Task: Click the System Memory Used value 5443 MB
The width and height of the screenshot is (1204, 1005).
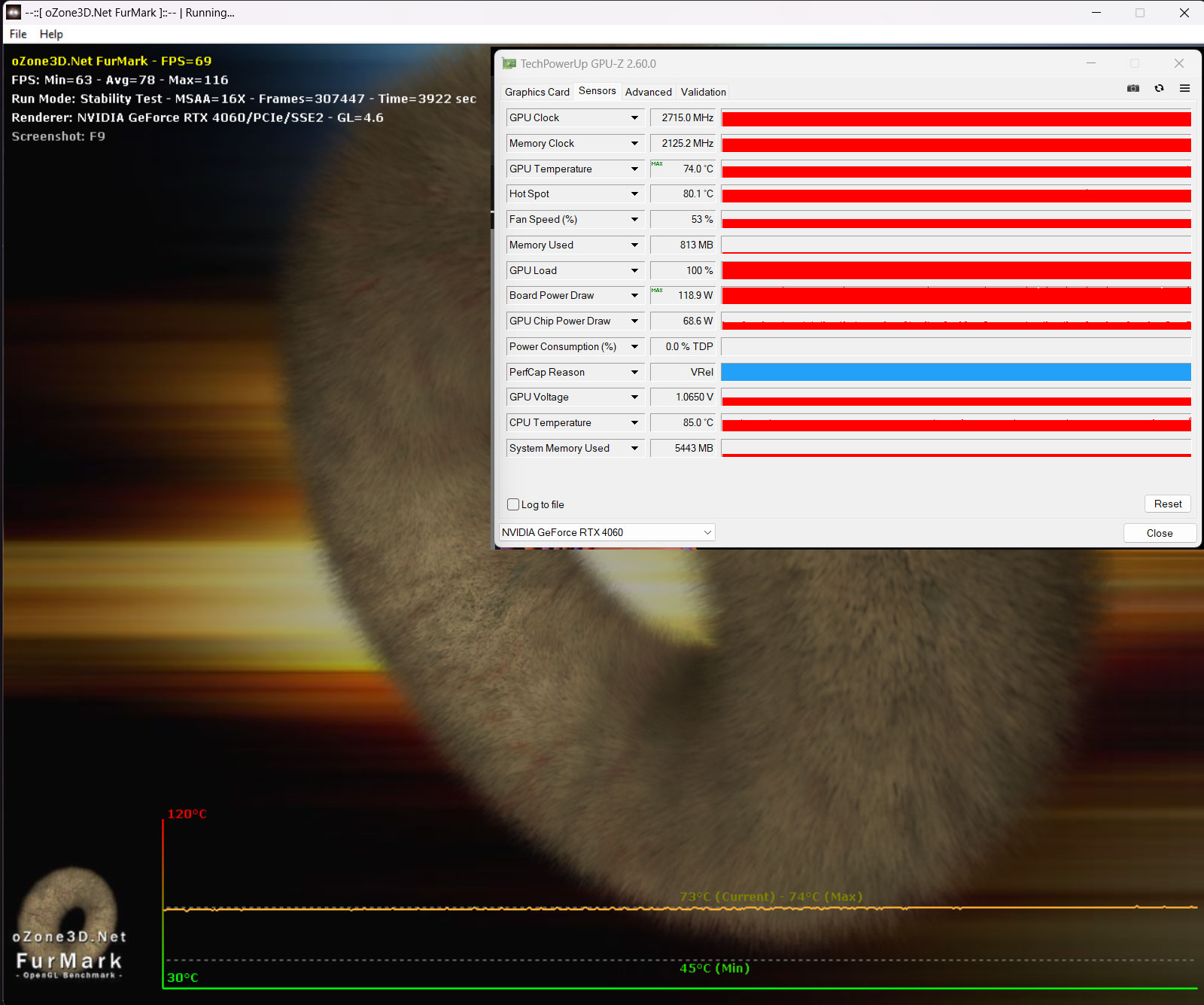Action: pyautogui.click(x=683, y=449)
